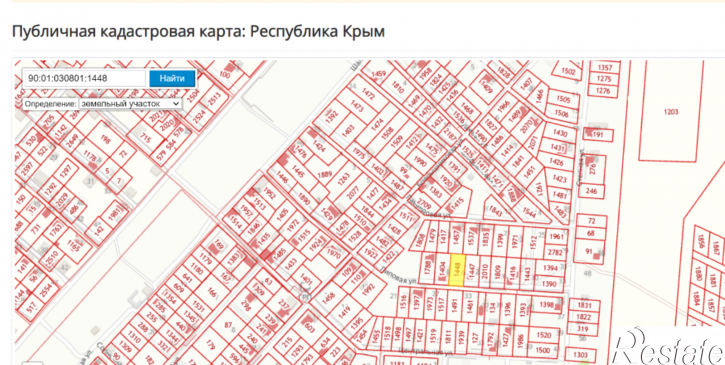Select parcel 2782 on the map
Image resolution: width=725 pixels, height=365 pixels.
(x=554, y=252)
